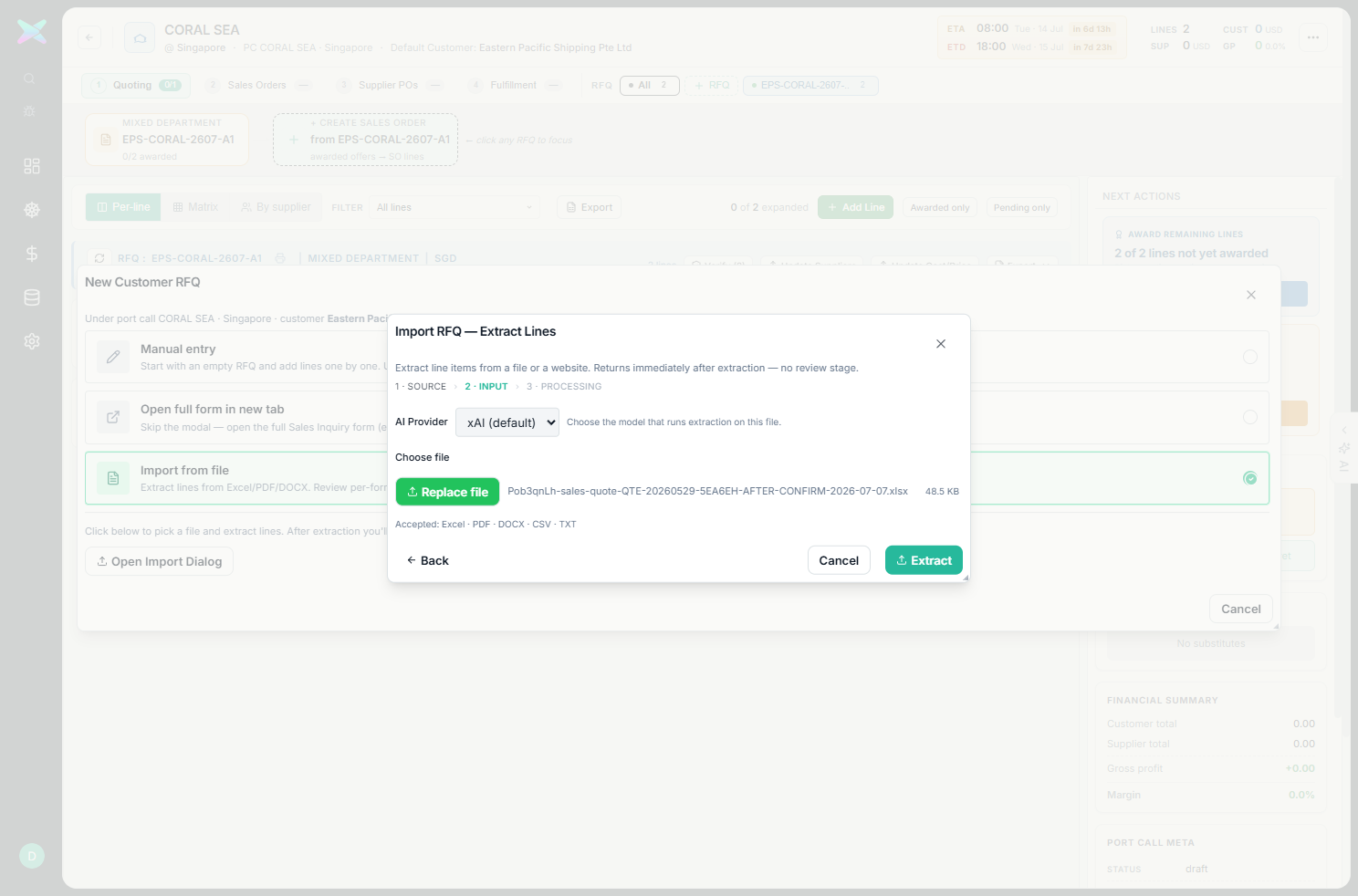Open the All lines filter dropdown
Viewport: 1358px width, 896px height.
(x=454, y=208)
